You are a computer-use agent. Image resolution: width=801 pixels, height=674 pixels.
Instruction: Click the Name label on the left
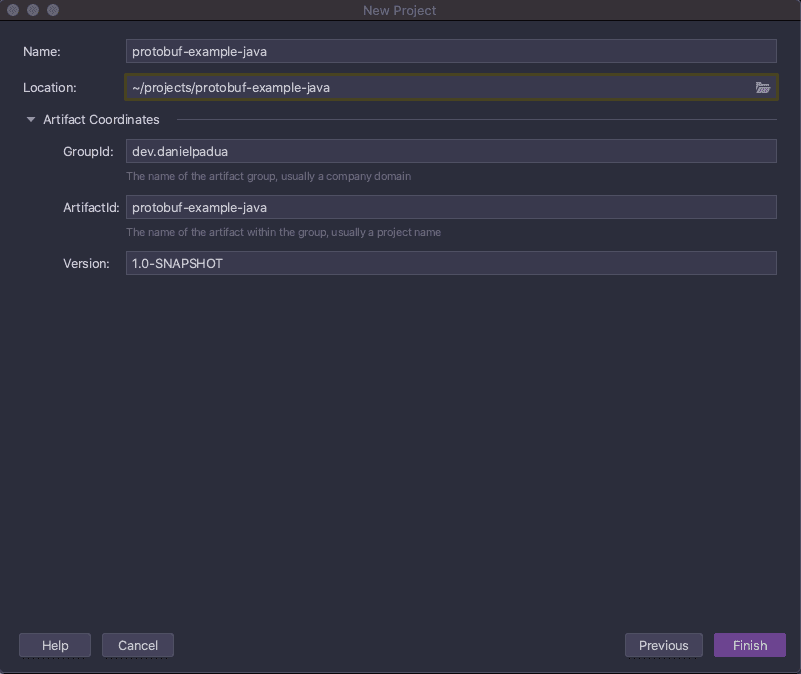tap(47, 51)
